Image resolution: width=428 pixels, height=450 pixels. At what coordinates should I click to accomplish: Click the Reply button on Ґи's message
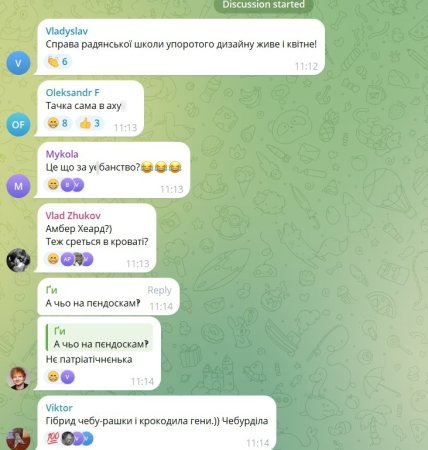click(x=159, y=290)
